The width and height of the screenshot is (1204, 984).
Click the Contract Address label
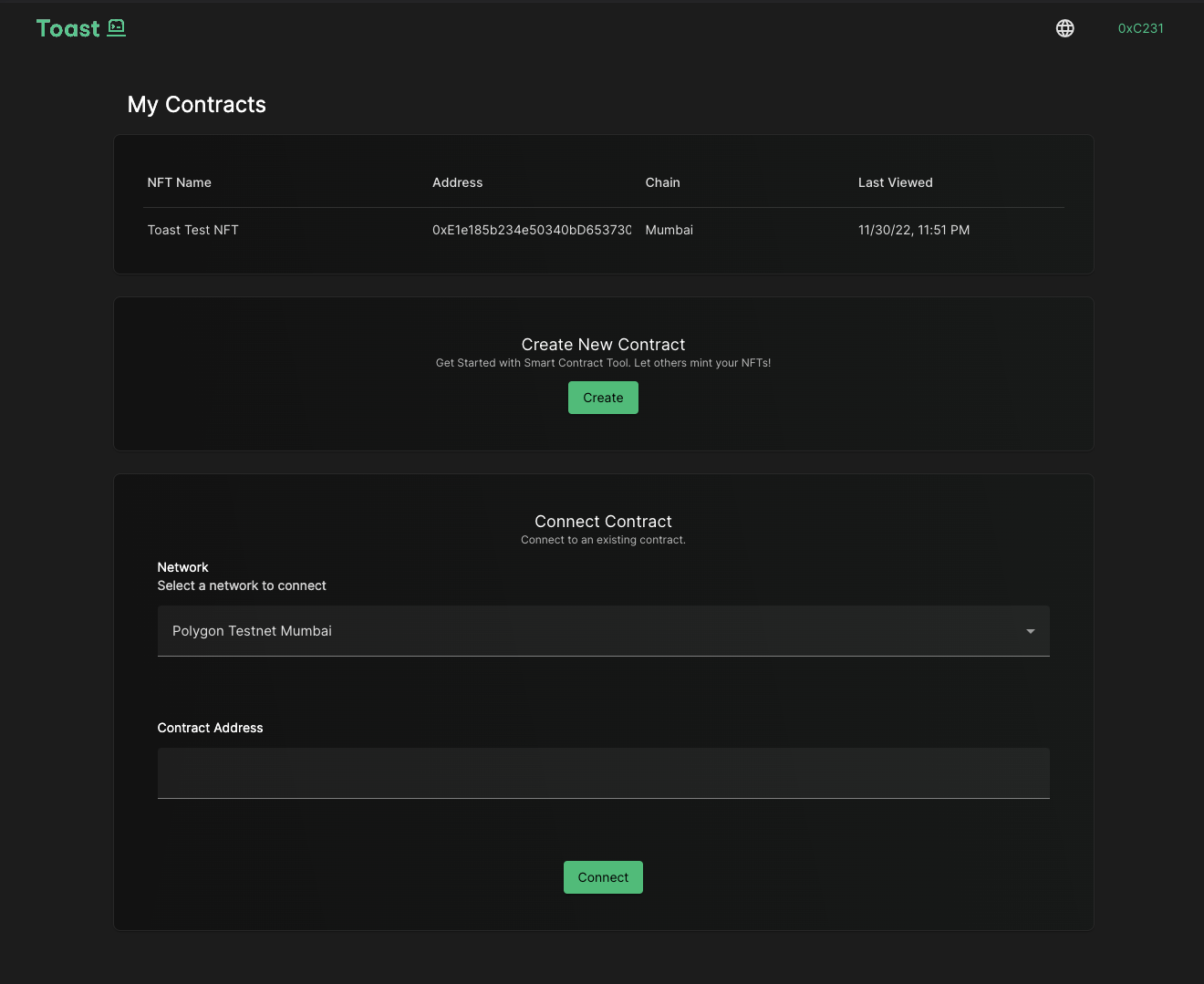(210, 728)
